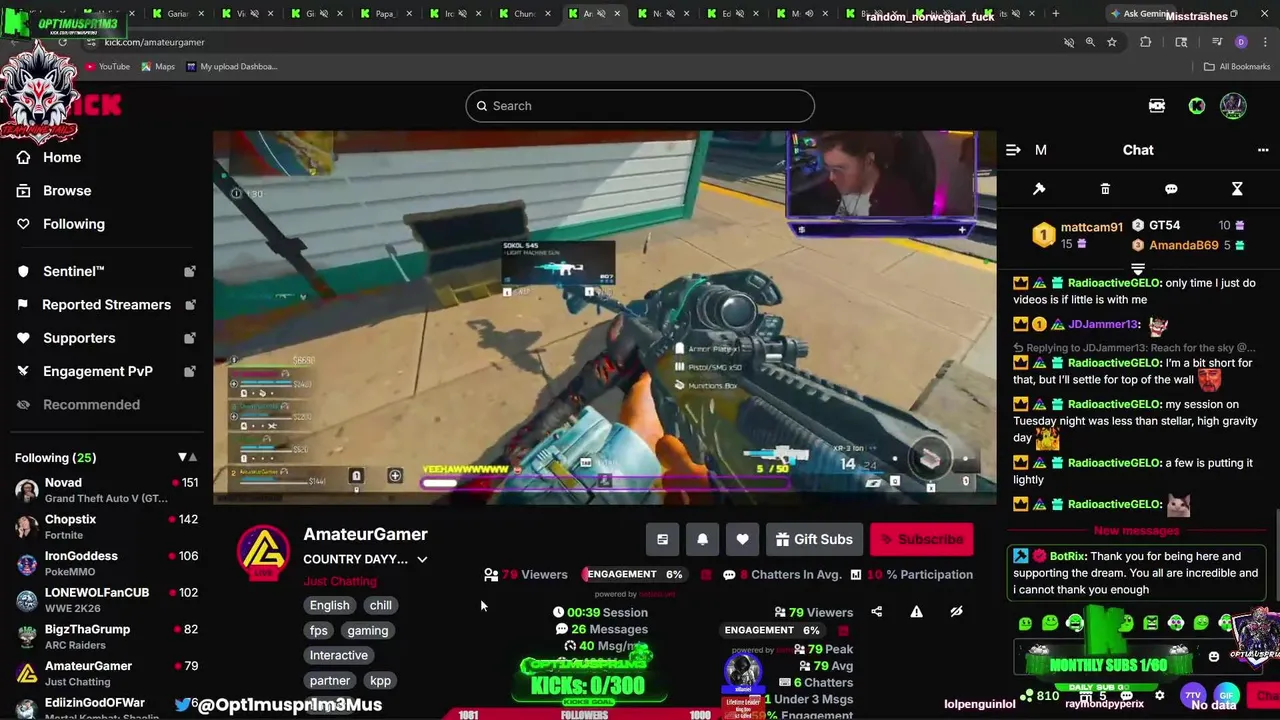The image size is (1280, 720).
Task: Click the report warning triangle icon
Action: pos(916,612)
